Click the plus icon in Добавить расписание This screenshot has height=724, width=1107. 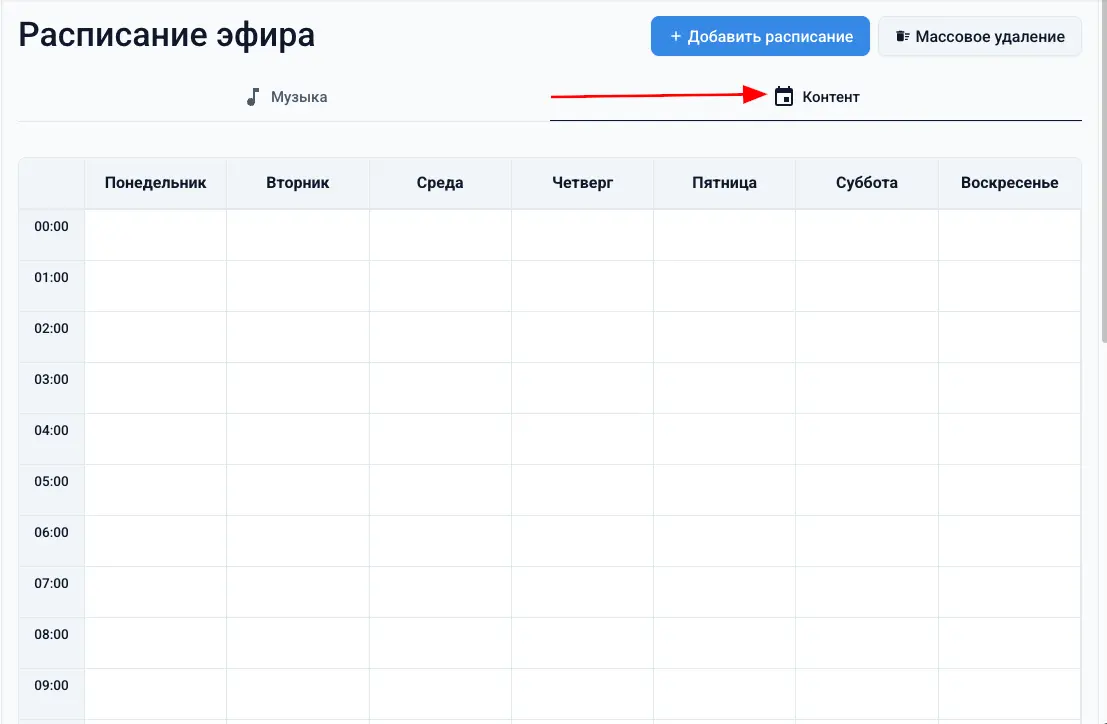pos(676,35)
